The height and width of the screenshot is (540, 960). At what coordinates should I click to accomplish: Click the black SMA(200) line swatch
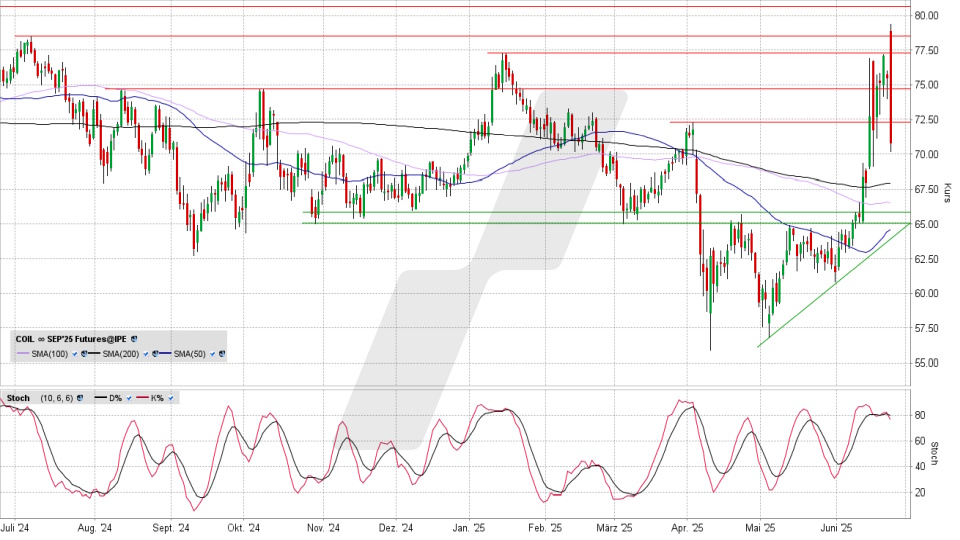click(x=94, y=353)
